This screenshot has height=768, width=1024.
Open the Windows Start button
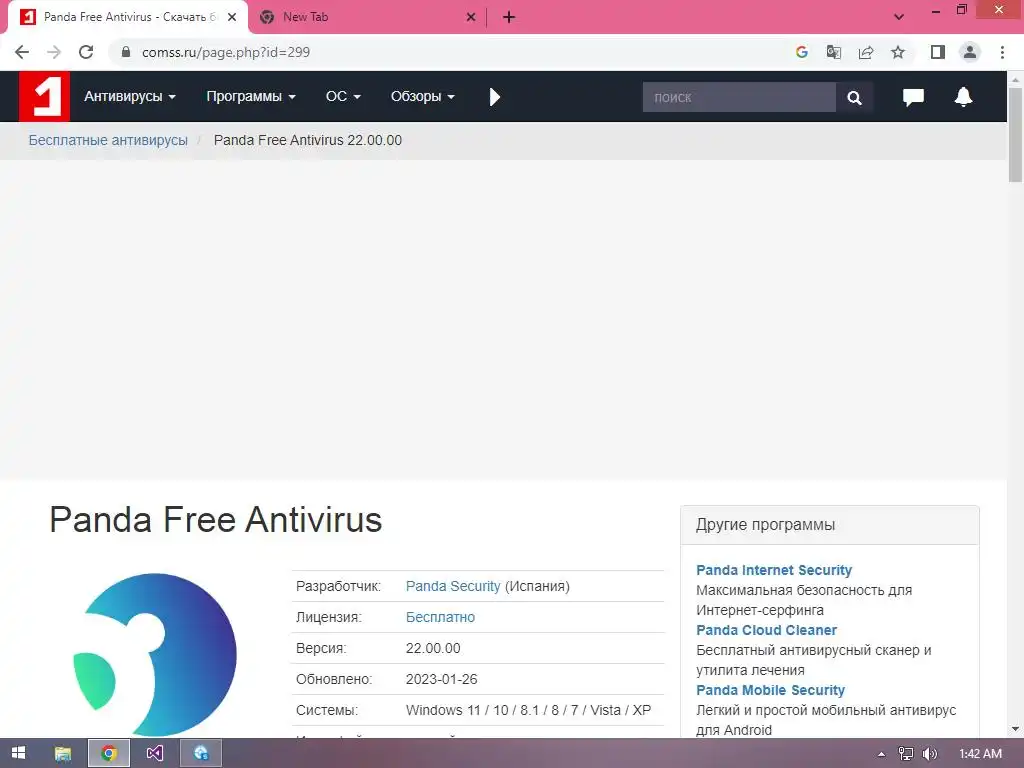[18, 753]
